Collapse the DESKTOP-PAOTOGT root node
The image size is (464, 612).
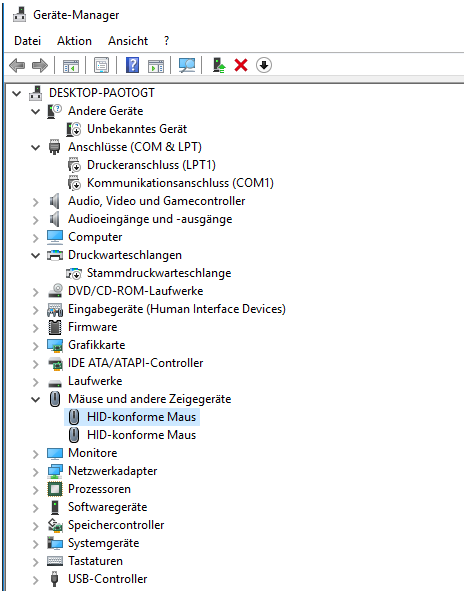(x=16, y=93)
